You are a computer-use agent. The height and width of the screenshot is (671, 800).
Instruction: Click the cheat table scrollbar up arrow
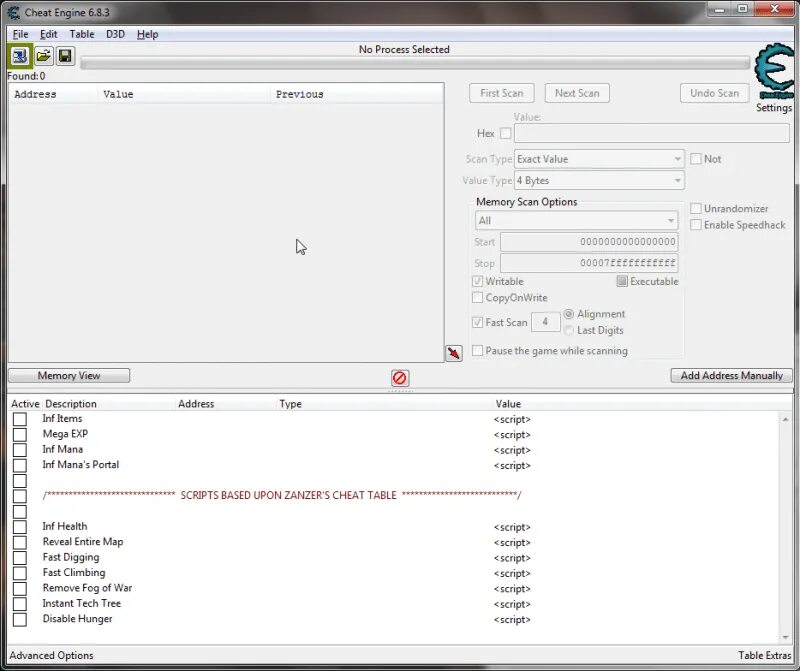pos(785,419)
